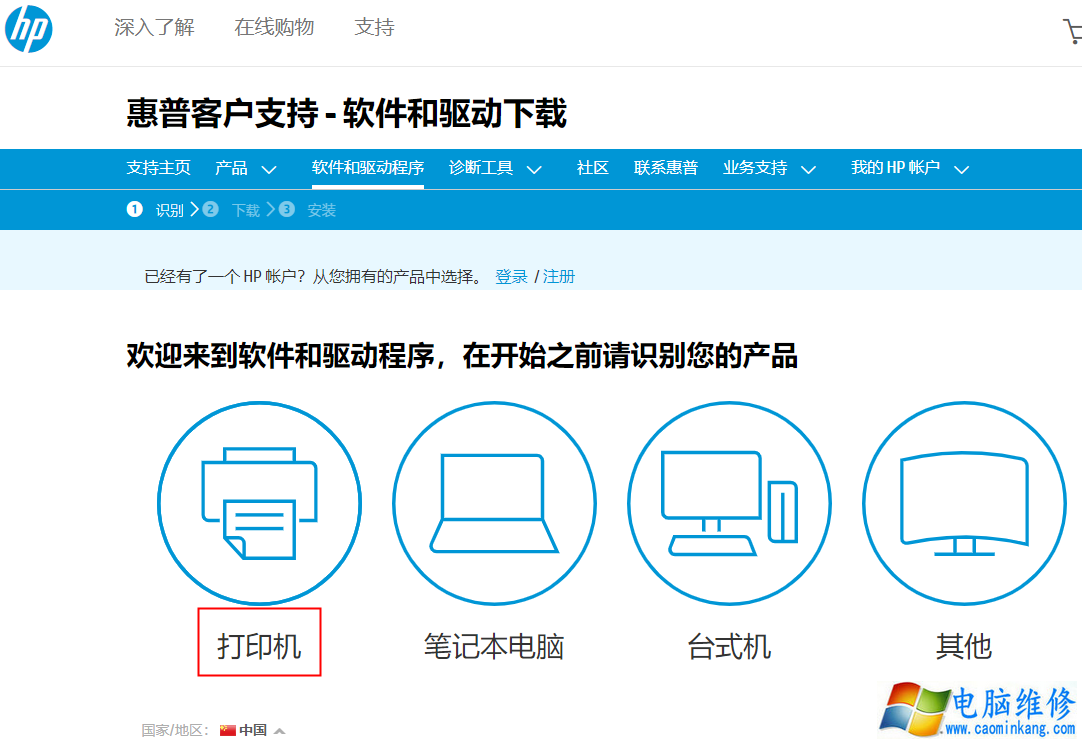Expand the 业务支持 dropdown menu

tap(769, 168)
